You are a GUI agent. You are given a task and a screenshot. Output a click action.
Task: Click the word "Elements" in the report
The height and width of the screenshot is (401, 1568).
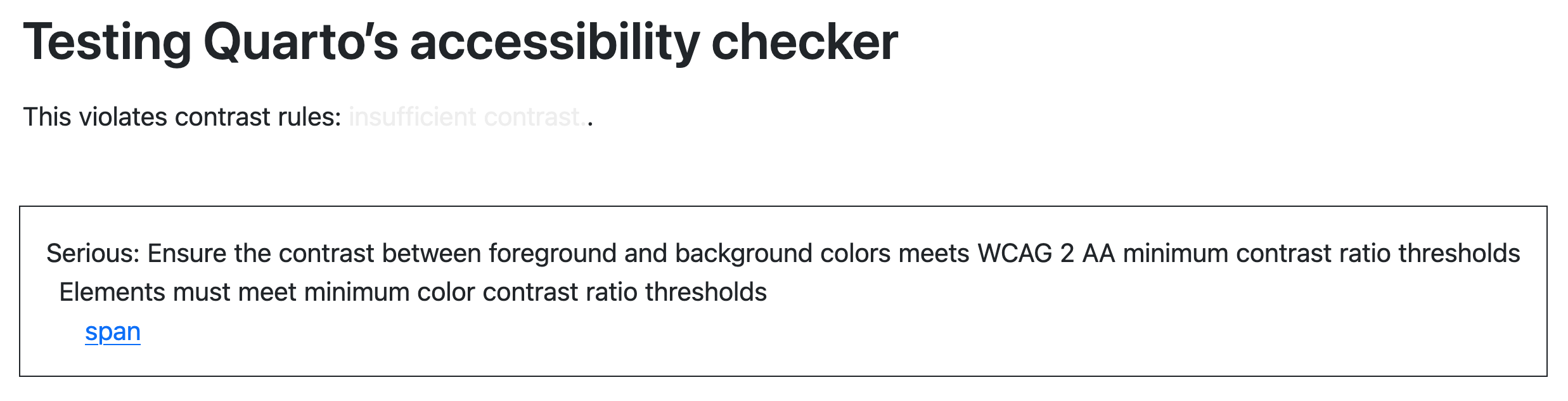coord(112,293)
